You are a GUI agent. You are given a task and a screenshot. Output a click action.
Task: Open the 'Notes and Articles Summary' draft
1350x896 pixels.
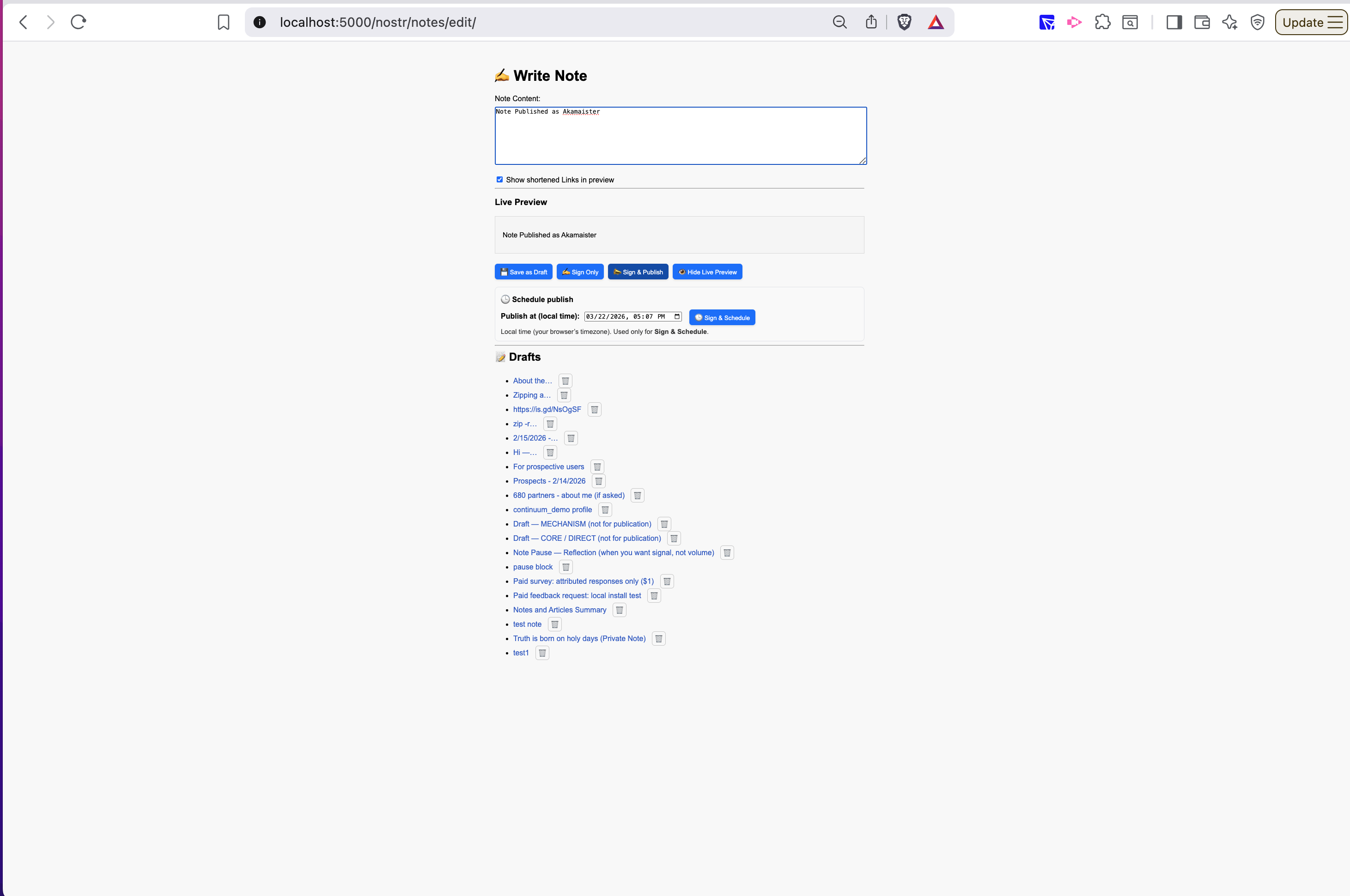click(x=559, y=610)
